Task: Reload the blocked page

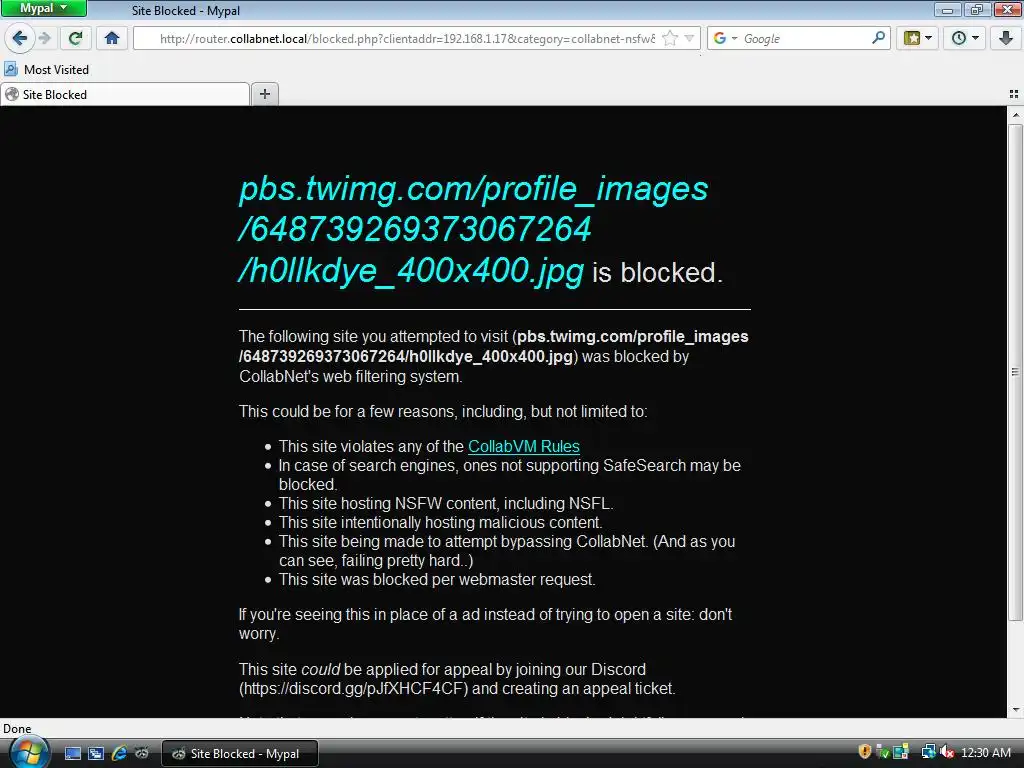Action: coord(76,39)
